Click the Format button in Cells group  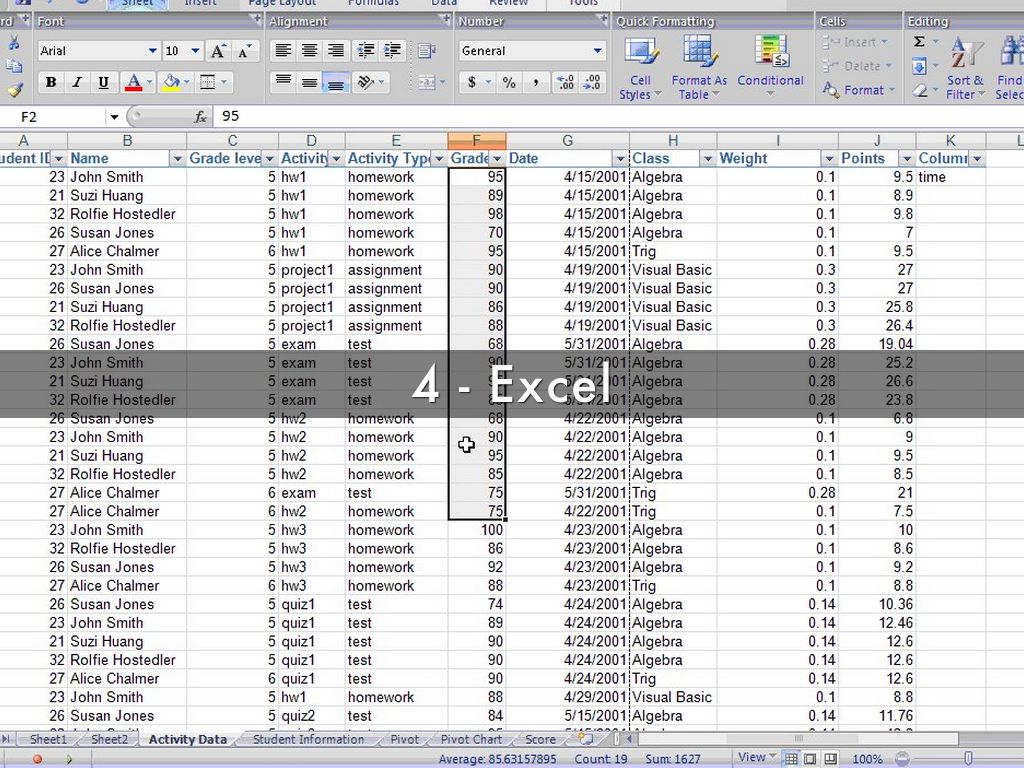(854, 90)
